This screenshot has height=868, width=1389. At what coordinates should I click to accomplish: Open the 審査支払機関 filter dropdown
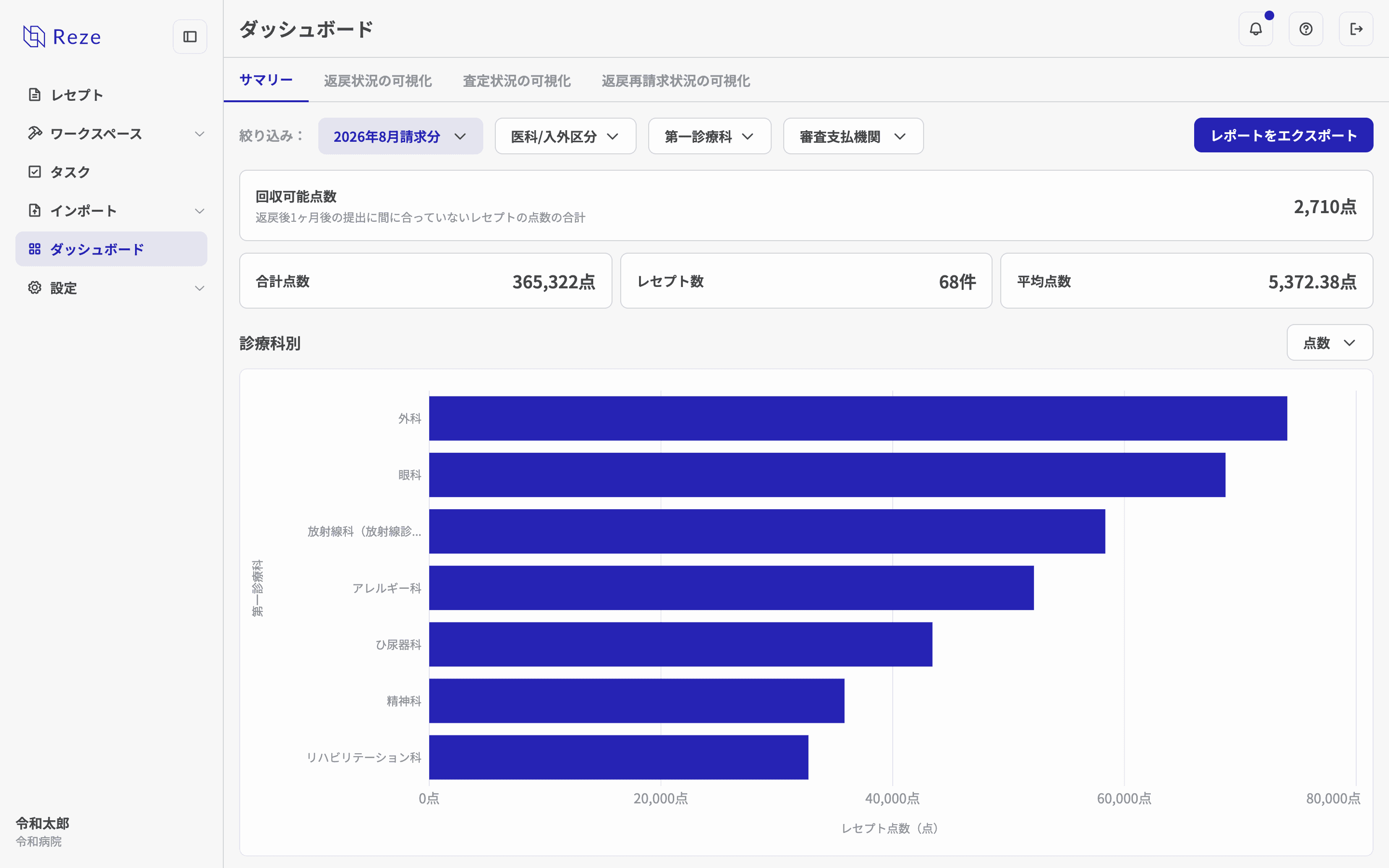[853, 136]
